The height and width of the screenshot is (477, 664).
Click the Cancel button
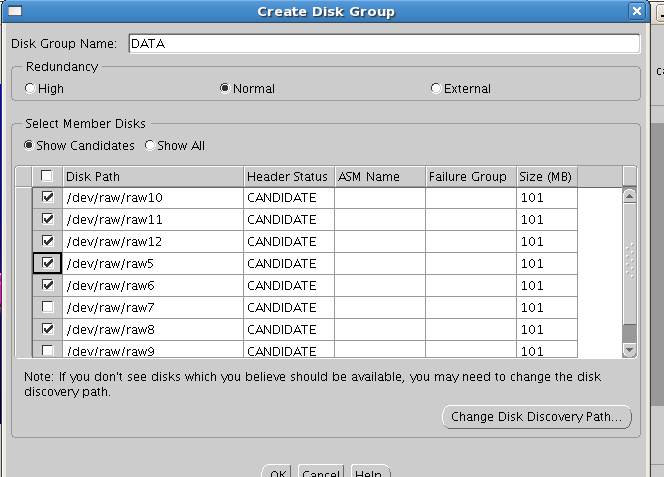pos(321,471)
